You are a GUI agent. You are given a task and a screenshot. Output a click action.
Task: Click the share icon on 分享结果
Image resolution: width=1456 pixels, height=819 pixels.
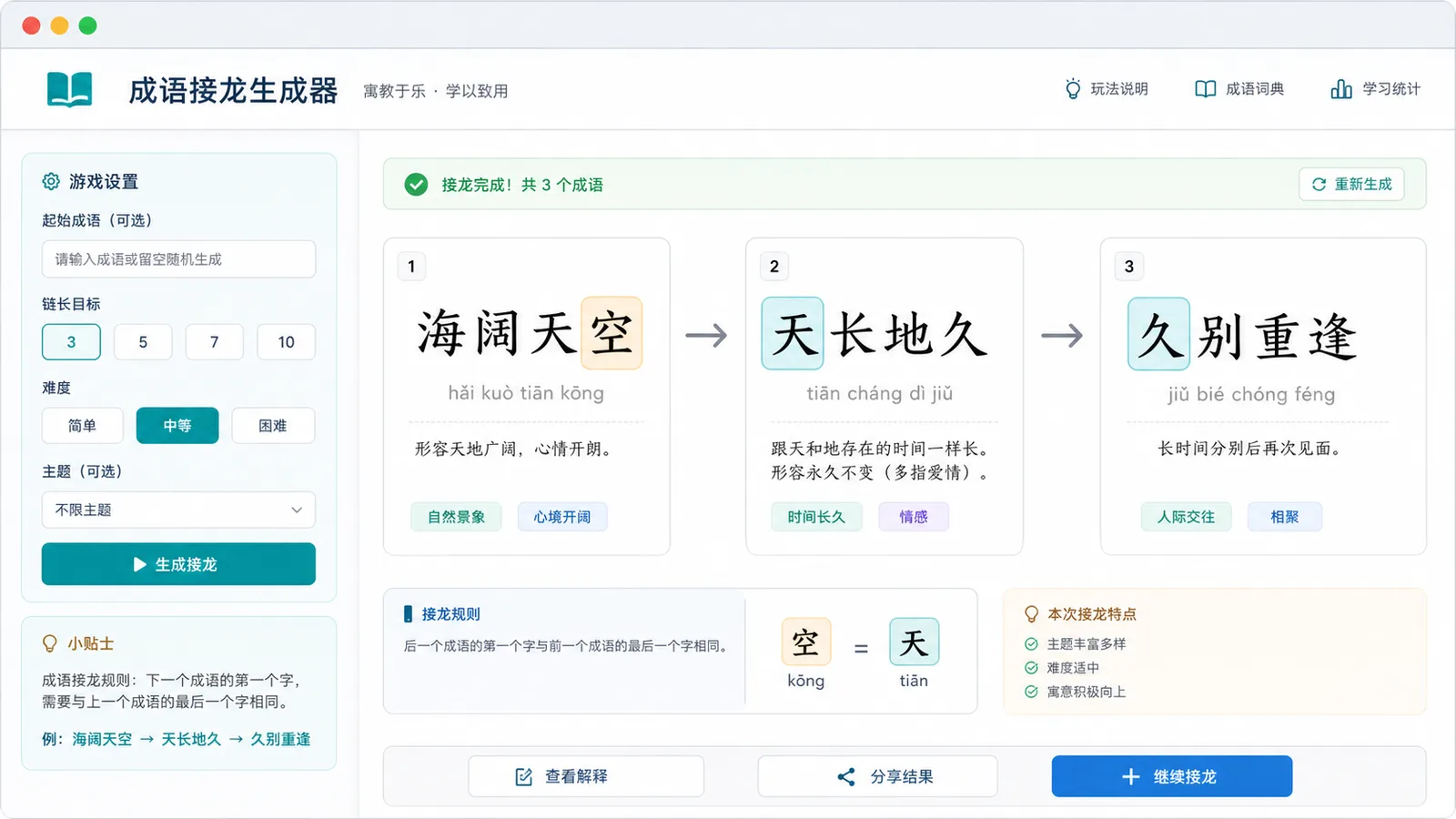tap(846, 776)
